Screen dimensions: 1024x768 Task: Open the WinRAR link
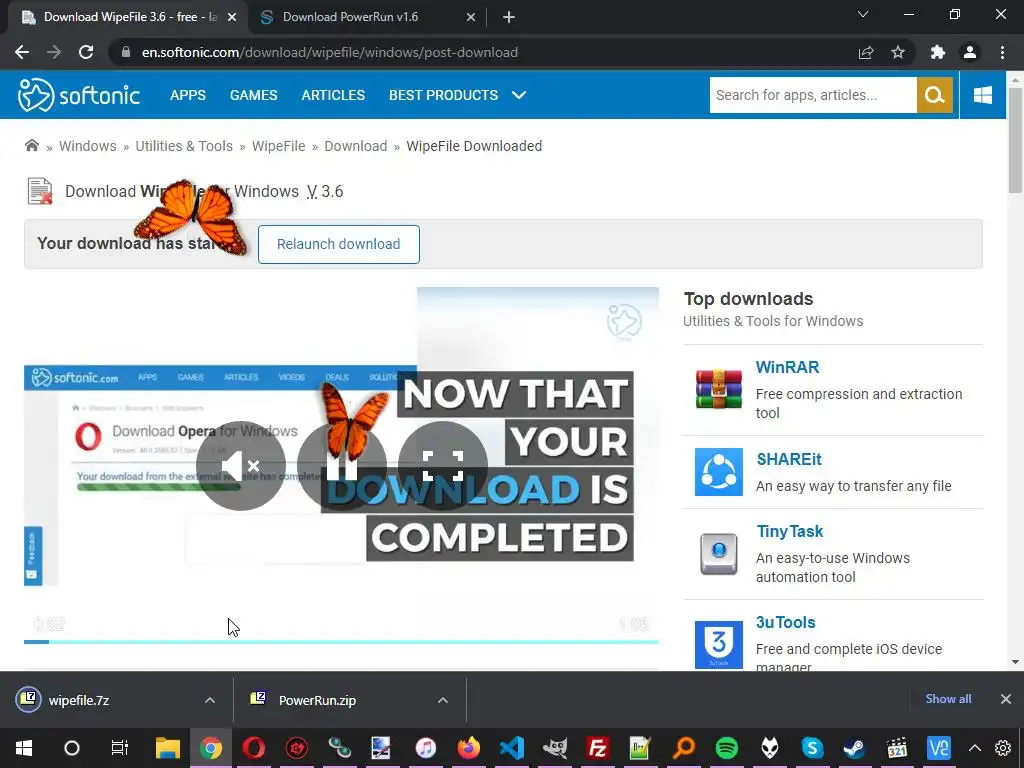coord(787,367)
